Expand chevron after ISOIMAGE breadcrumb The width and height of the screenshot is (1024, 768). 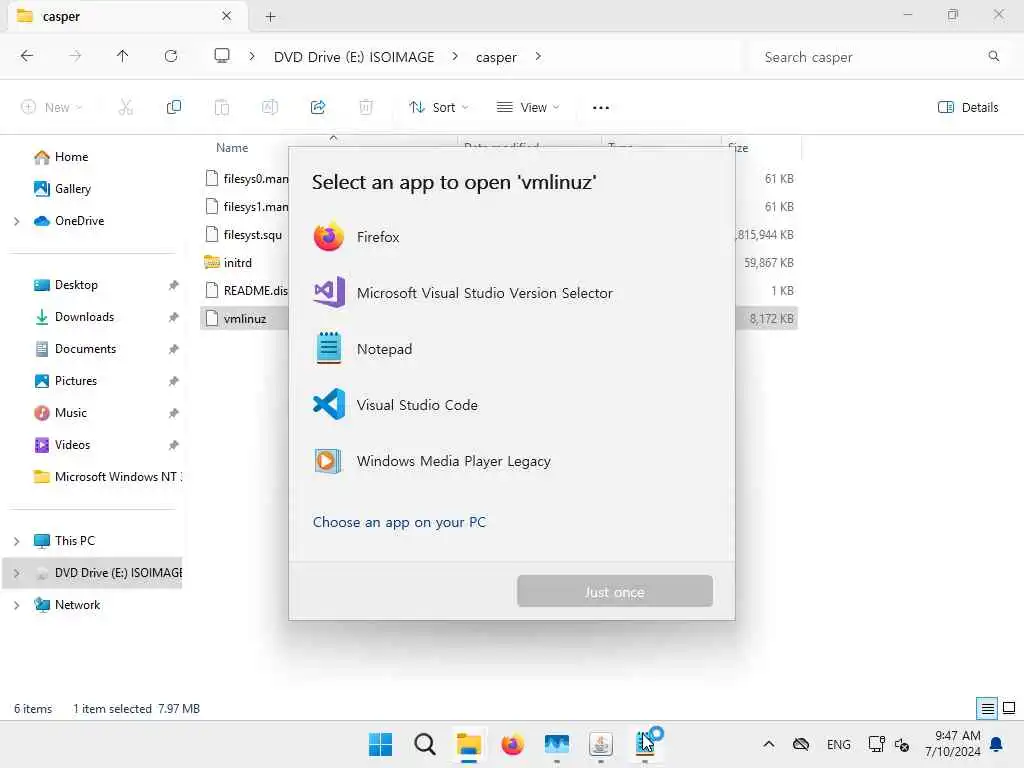455,56
